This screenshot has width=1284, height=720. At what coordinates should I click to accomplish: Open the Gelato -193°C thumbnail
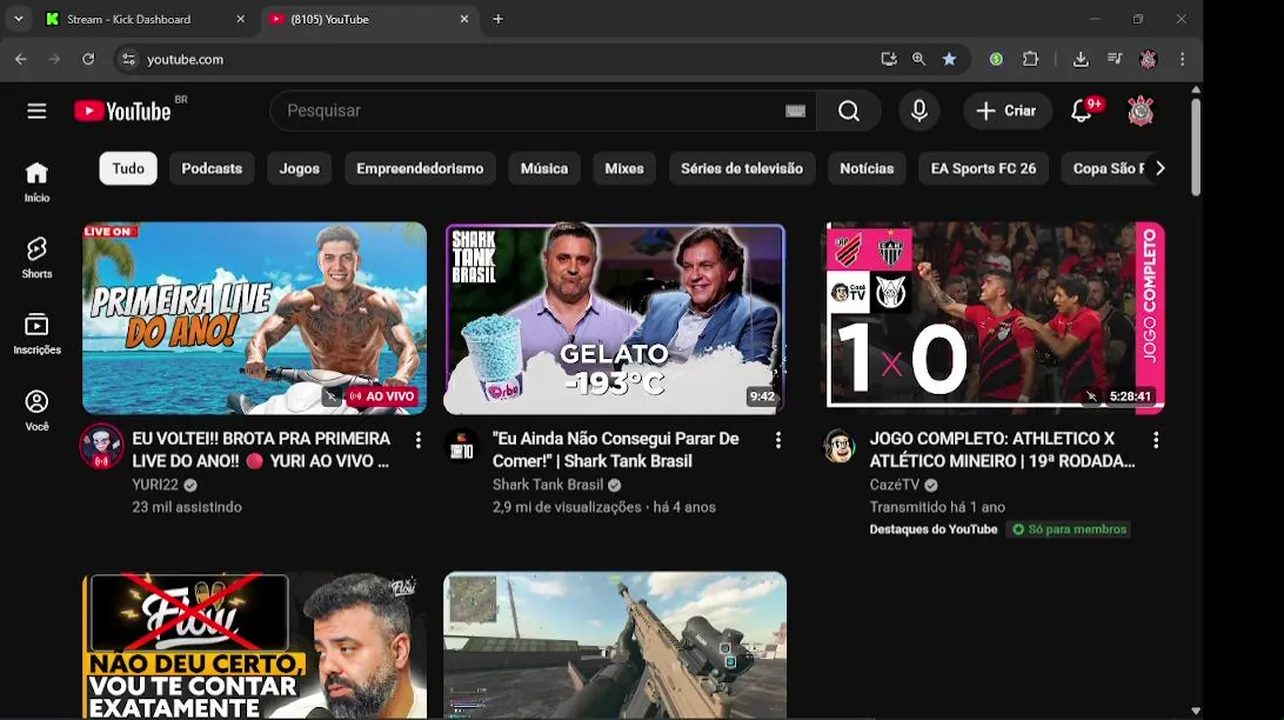coord(615,318)
